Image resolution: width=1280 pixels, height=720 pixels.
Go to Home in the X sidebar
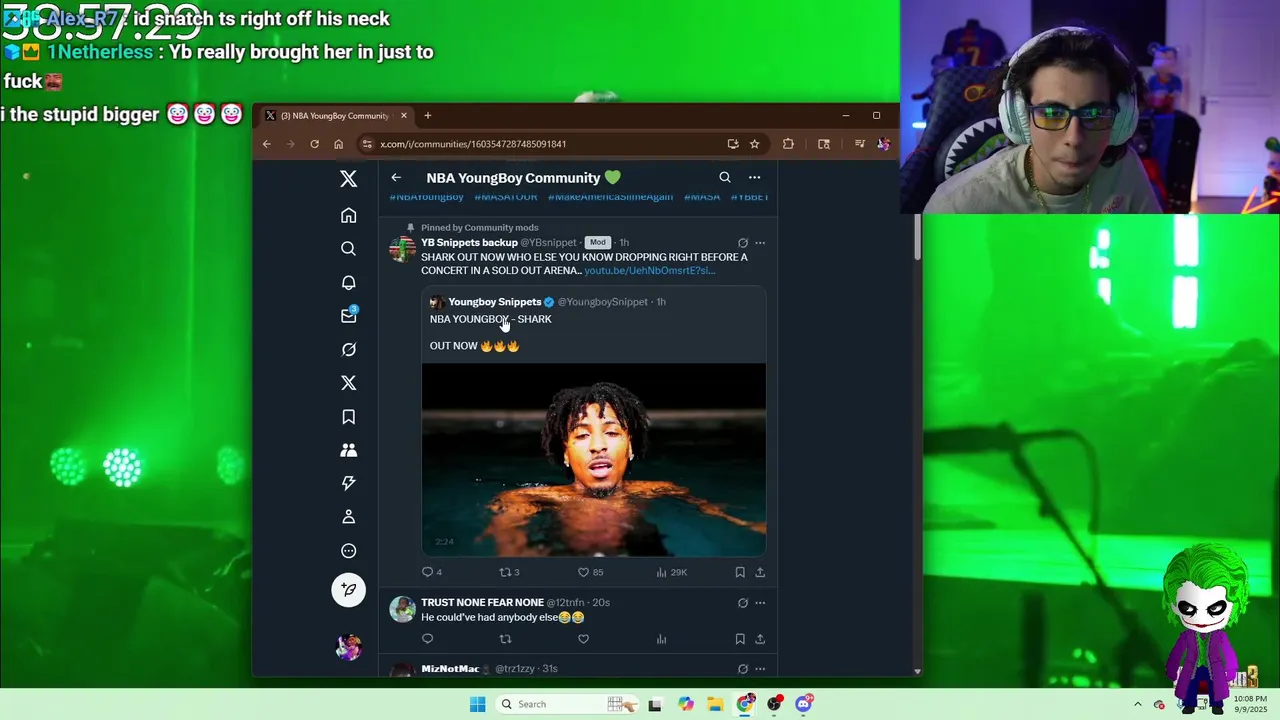coord(348,215)
